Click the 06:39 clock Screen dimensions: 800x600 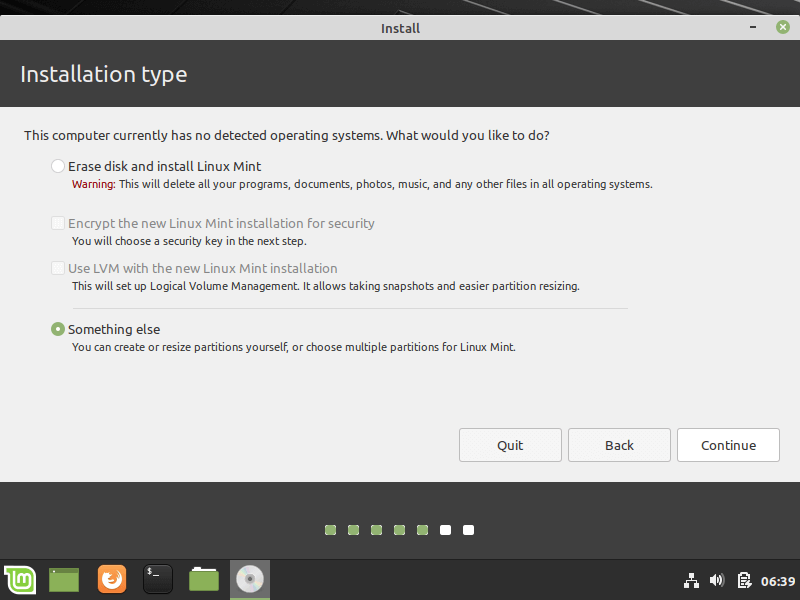pyautogui.click(x=778, y=581)
